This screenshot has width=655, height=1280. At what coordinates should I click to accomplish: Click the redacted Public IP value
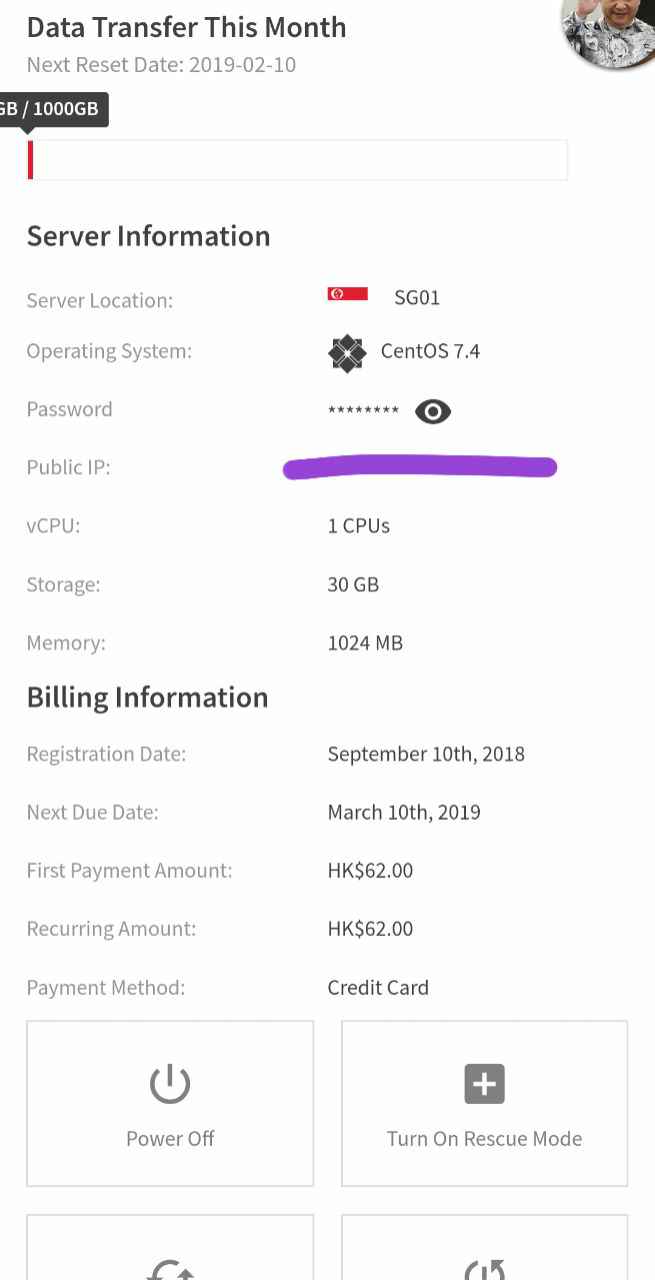pos(420,467)
